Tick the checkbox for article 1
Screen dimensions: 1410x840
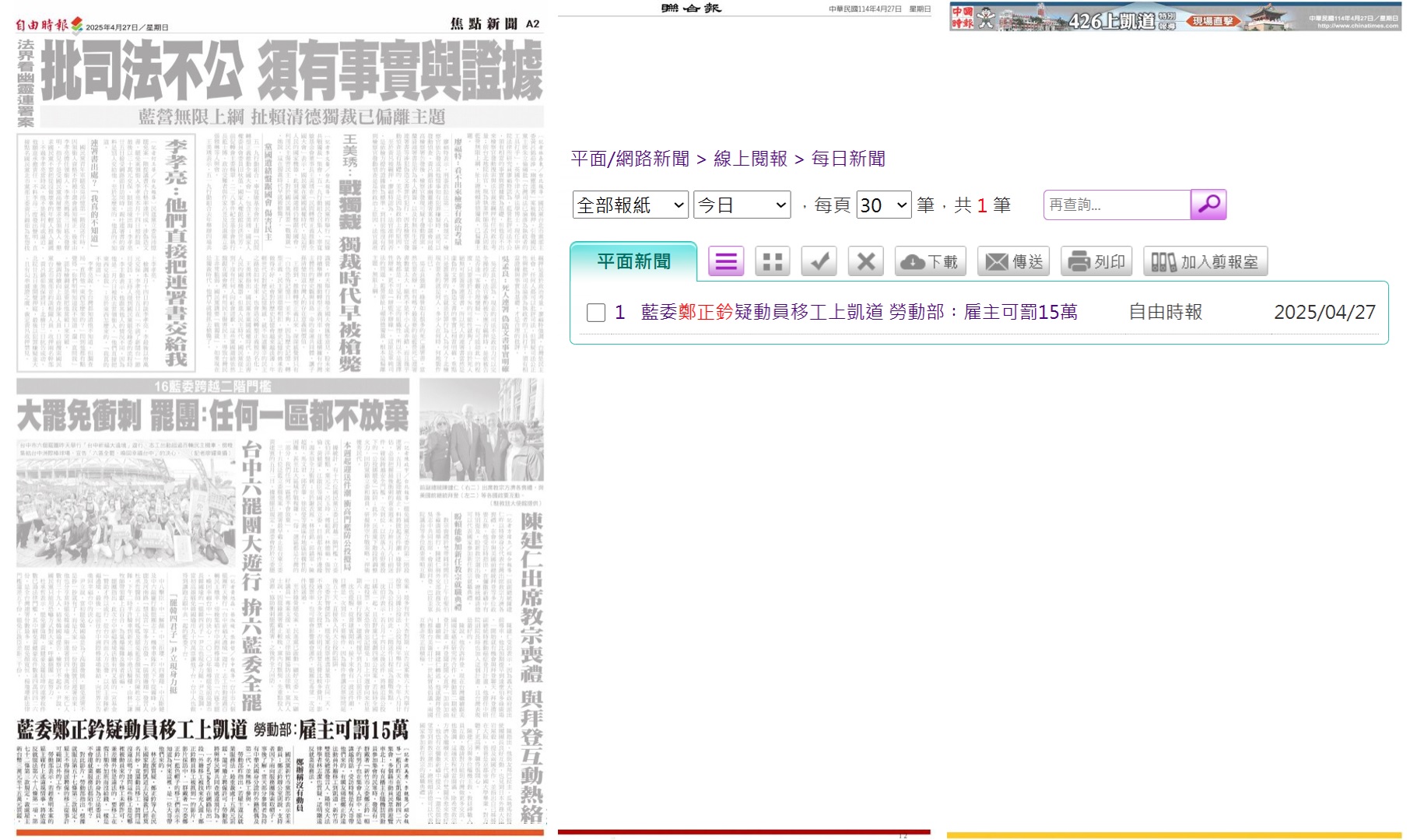pyautogui.click(x=596, y=313)
